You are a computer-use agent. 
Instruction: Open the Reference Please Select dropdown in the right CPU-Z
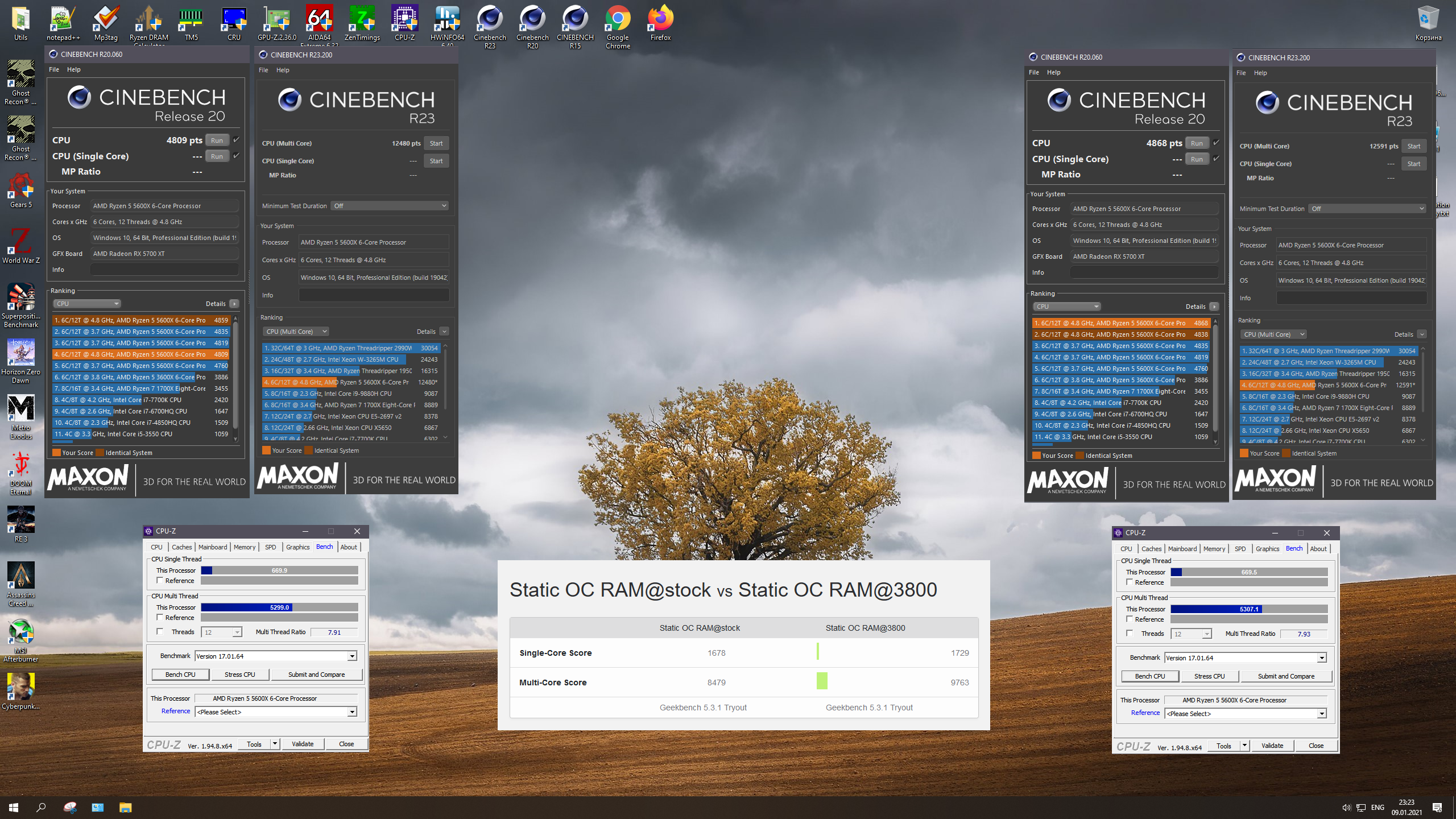coord(1321,714)
